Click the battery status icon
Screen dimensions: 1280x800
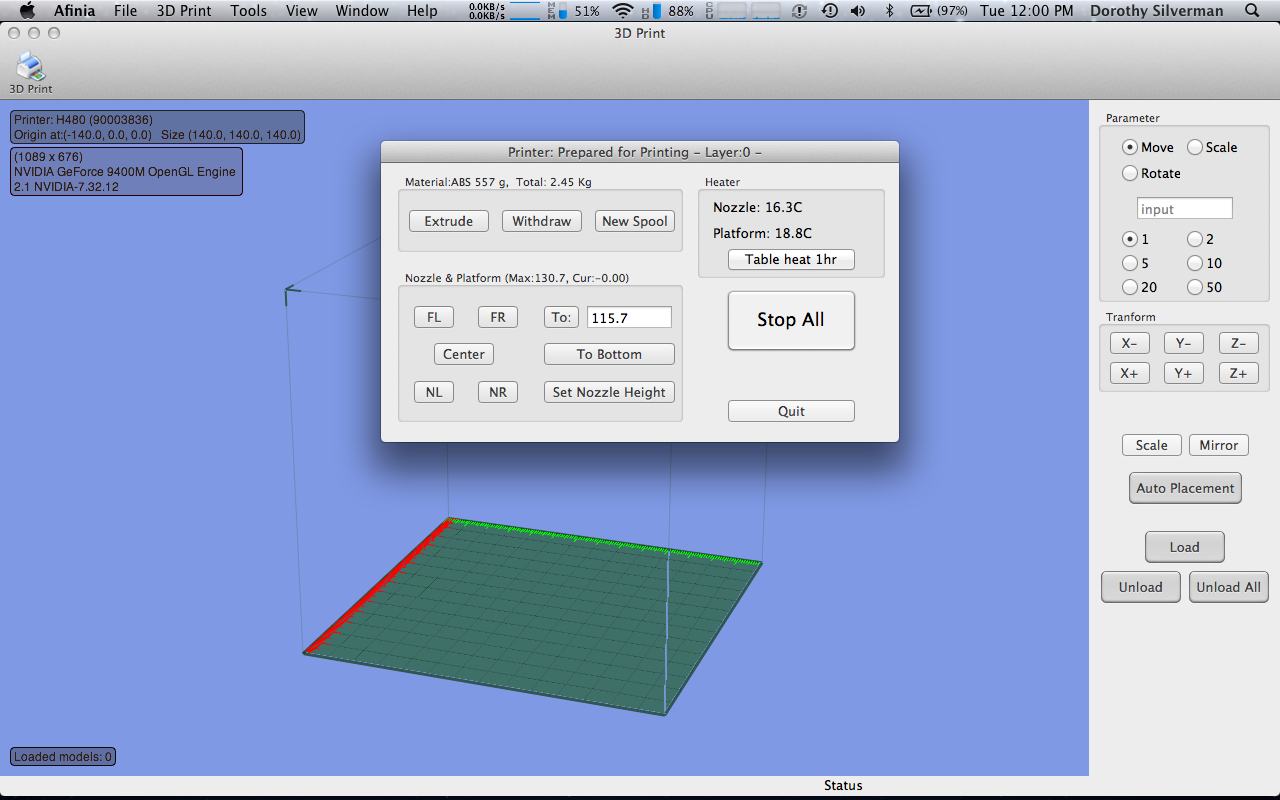(920, 11)
